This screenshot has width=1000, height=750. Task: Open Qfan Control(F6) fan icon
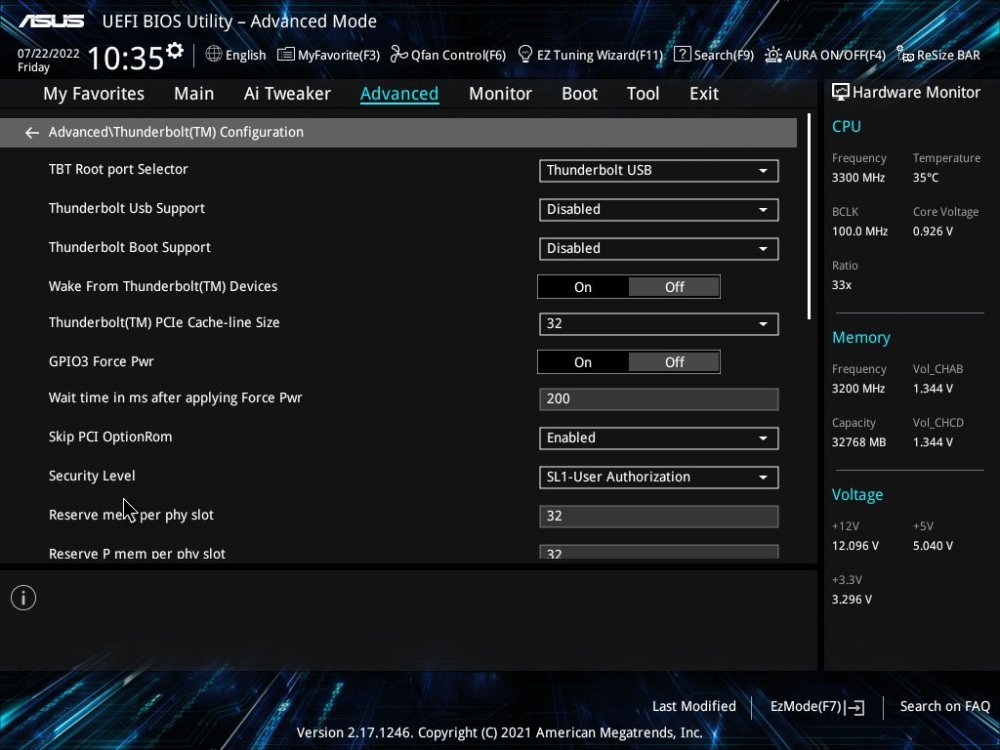tap(399, 55)
